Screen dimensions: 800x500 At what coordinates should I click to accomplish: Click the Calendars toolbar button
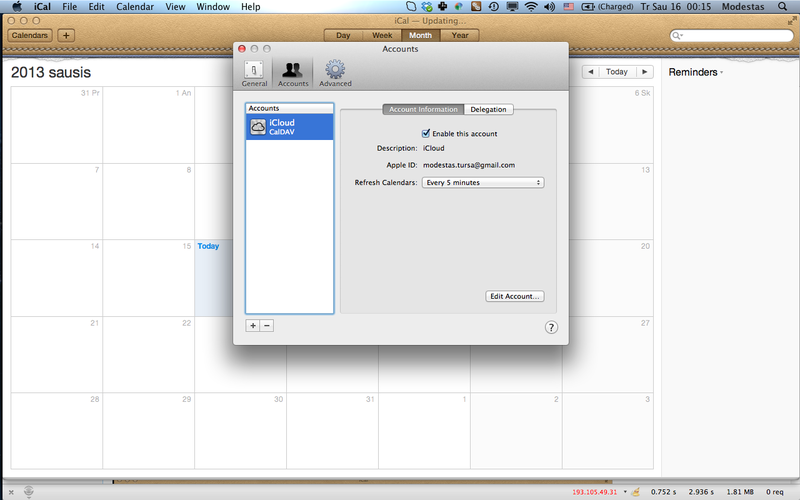(x=30, y=35)
